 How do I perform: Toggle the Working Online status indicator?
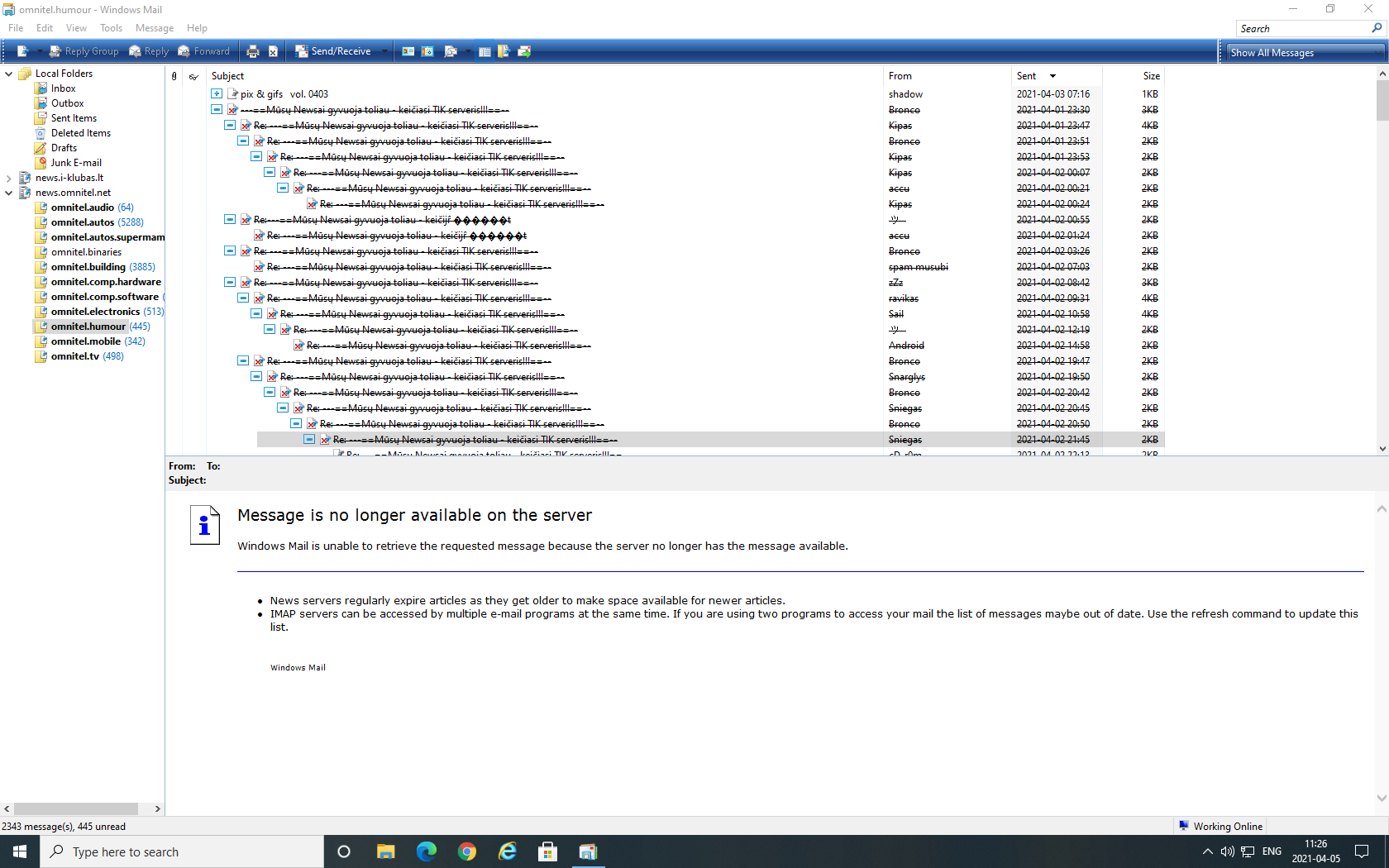point(1220,826)
